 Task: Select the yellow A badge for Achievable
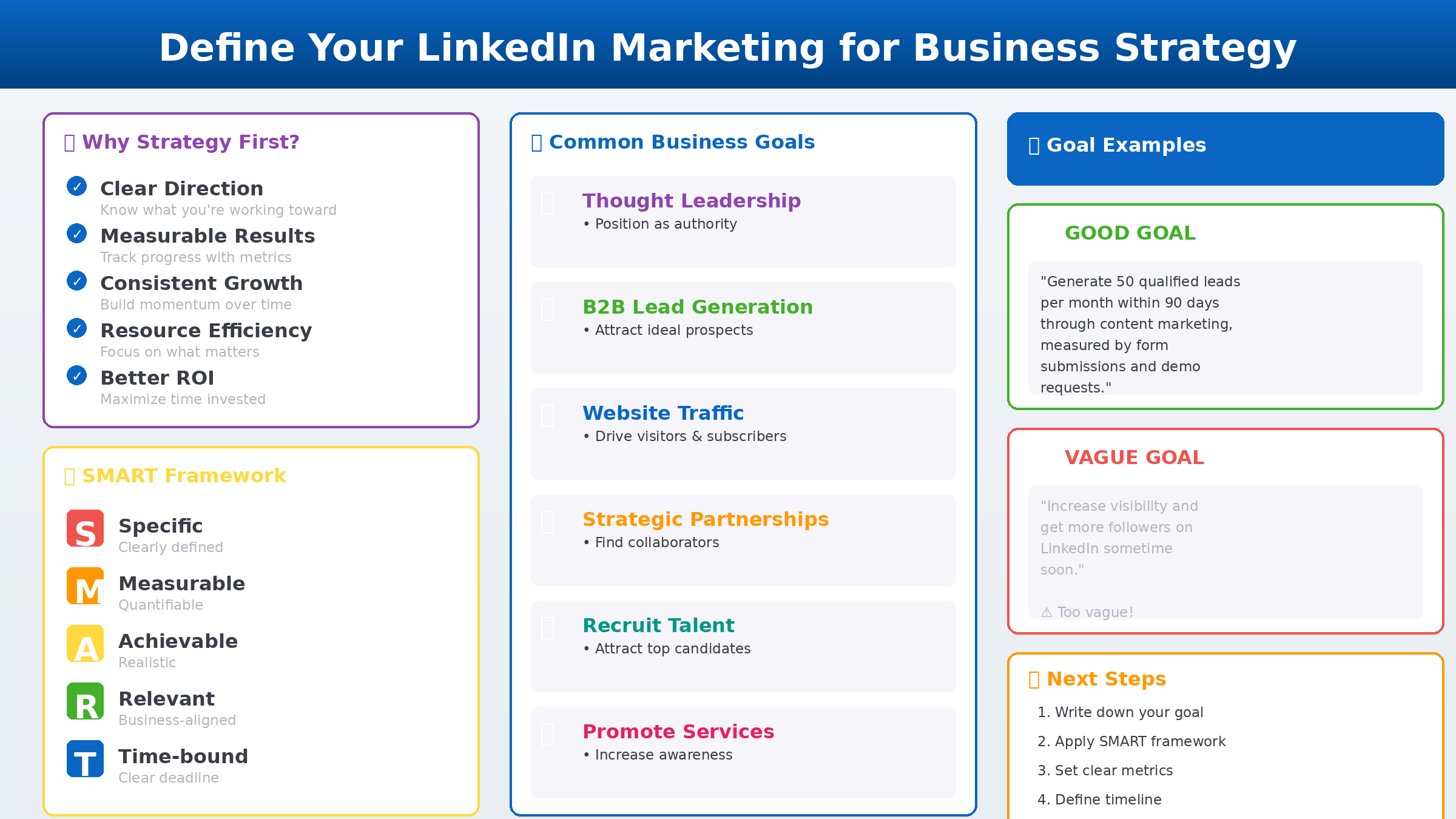pyautogui.click(x=85, y=644)
